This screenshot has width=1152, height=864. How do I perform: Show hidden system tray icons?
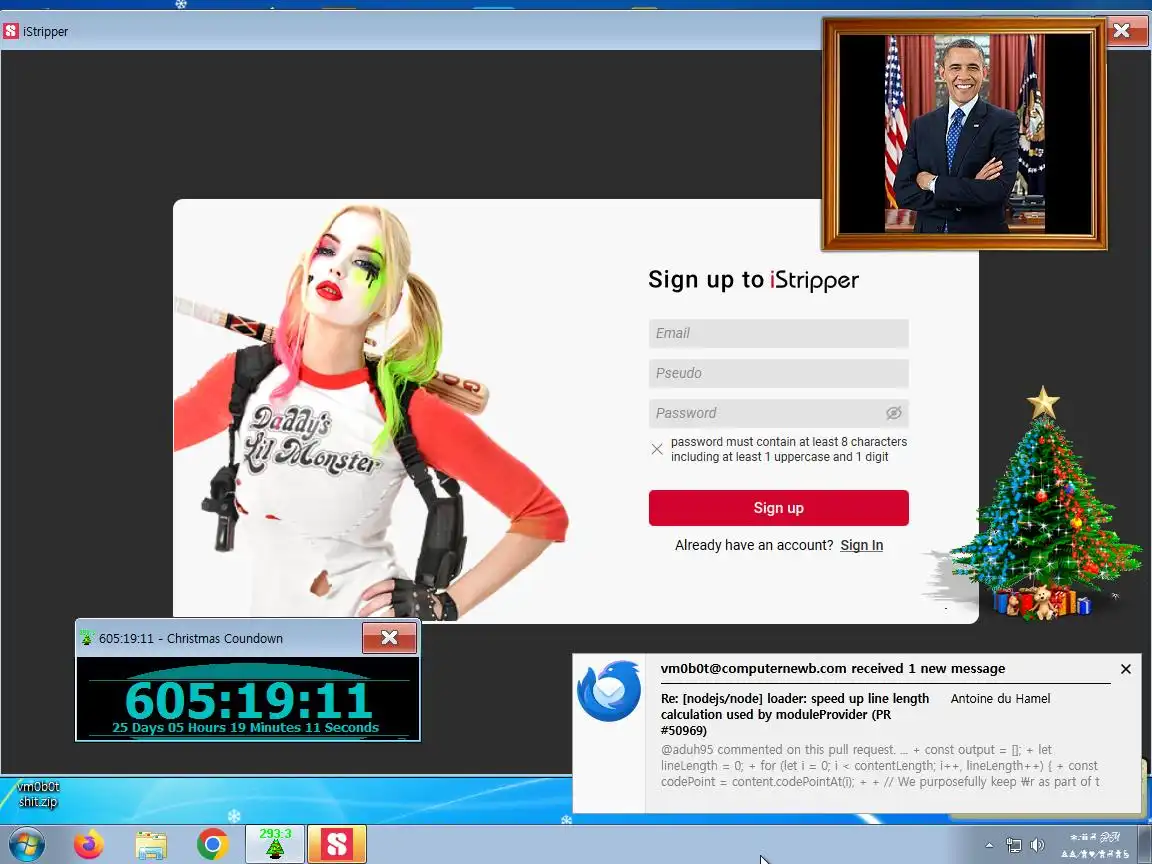pos(989,846)
